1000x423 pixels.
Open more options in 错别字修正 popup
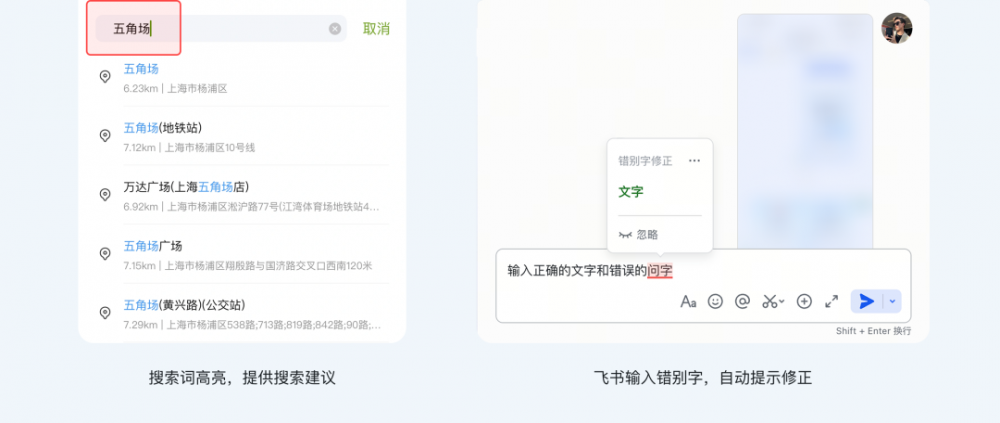coord(695,161)
